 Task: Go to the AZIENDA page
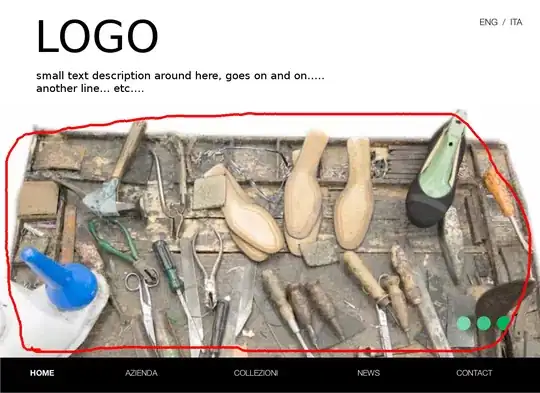(141, 373)
